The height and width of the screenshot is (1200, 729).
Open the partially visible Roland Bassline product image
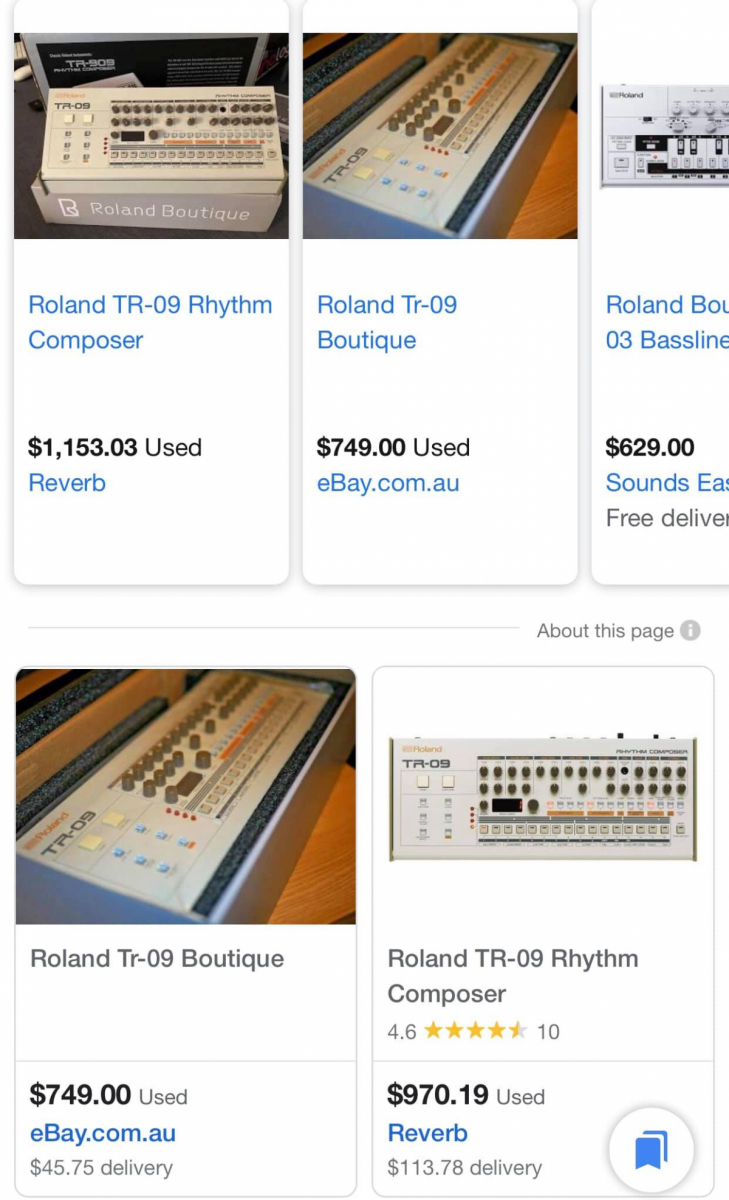(x=664, y=136)
